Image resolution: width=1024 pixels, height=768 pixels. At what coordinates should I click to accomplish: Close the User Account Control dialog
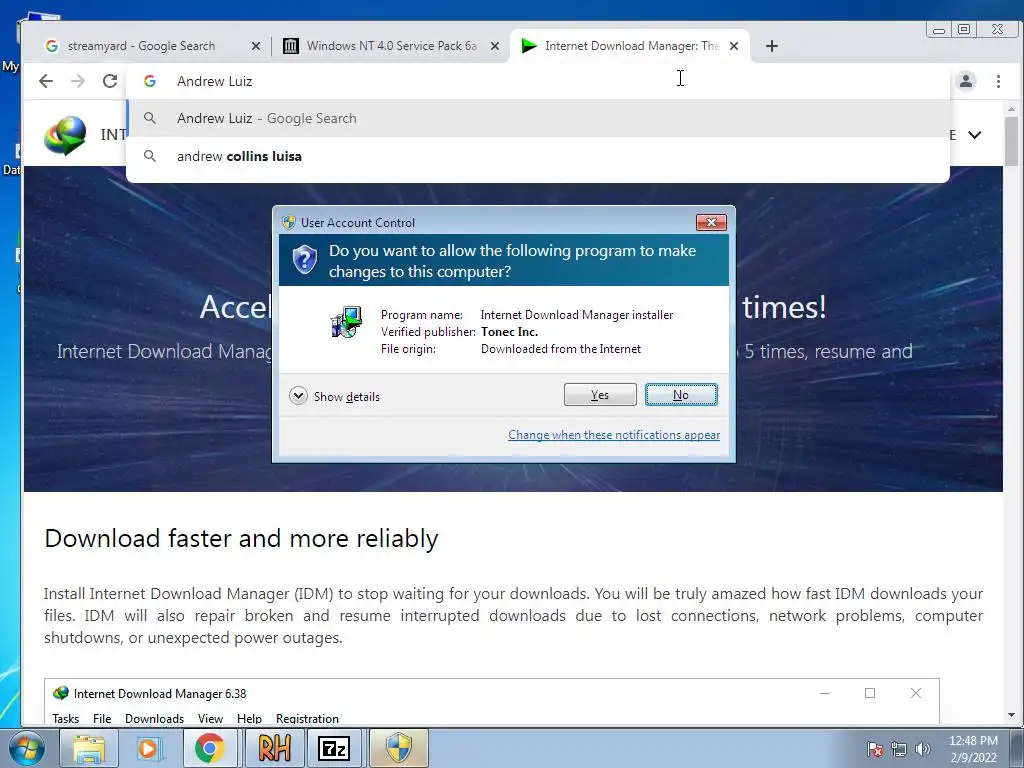711,223
